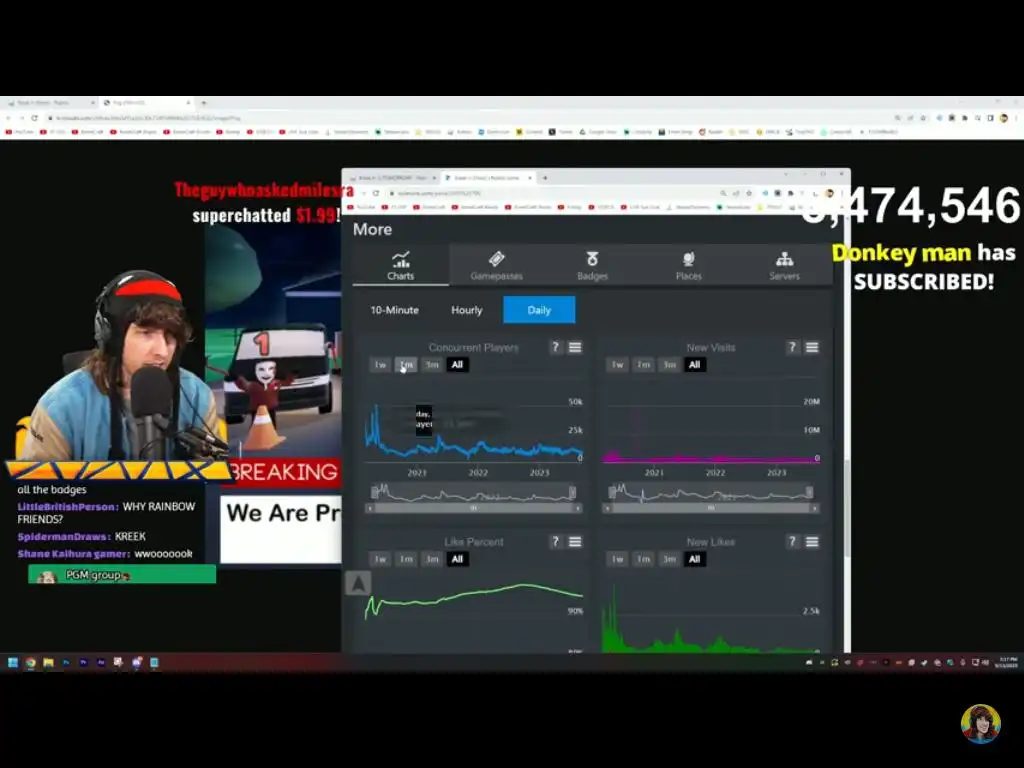Open the Gamepasses ticket icon tab
The height and width of the screenshot is (768, 1024).
496,259
